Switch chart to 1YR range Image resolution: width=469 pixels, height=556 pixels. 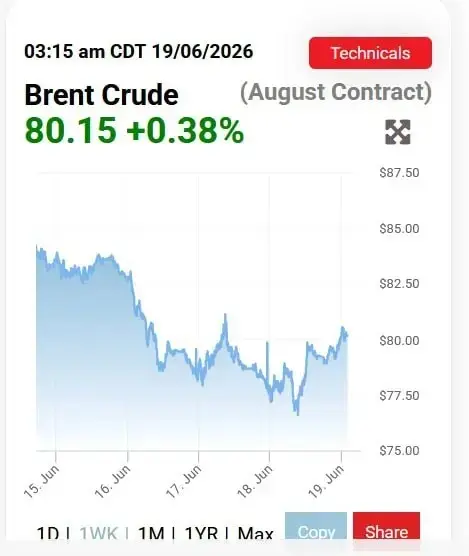point(201,533)
